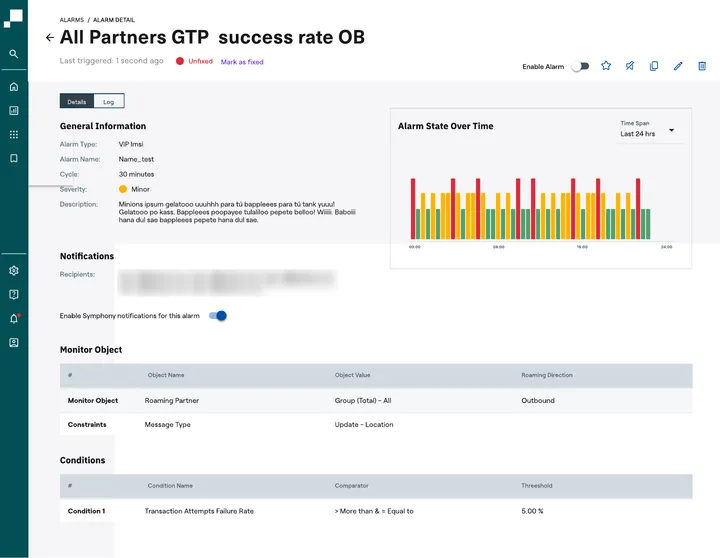Click the blurred Recipients field
This screenshot has height=558, width=720.
tap(227, 281)
